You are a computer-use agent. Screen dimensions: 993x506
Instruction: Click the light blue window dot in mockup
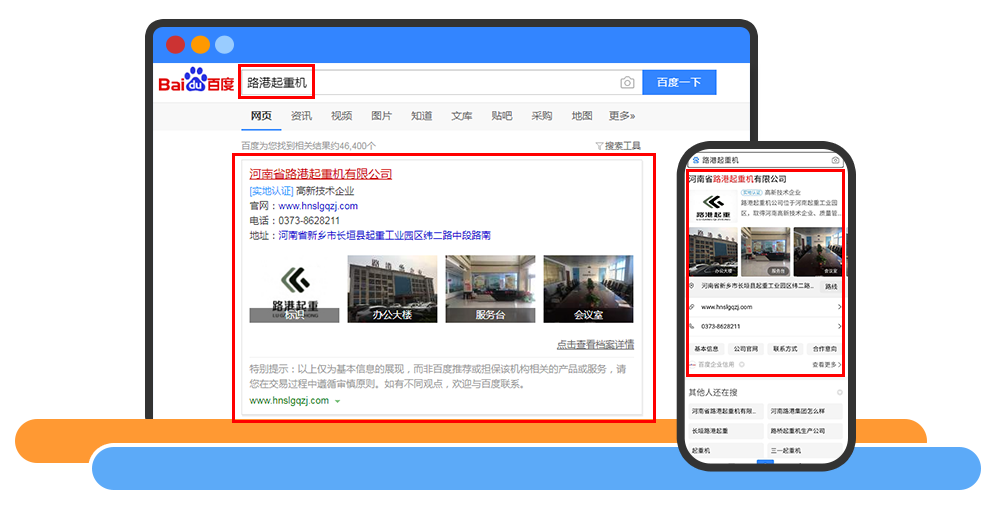(224, 45)
